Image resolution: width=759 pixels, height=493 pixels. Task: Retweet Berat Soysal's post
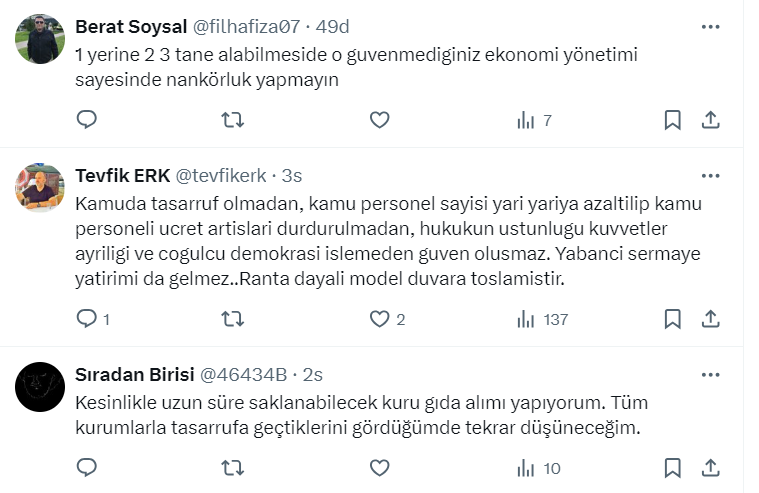click(232, 120)
